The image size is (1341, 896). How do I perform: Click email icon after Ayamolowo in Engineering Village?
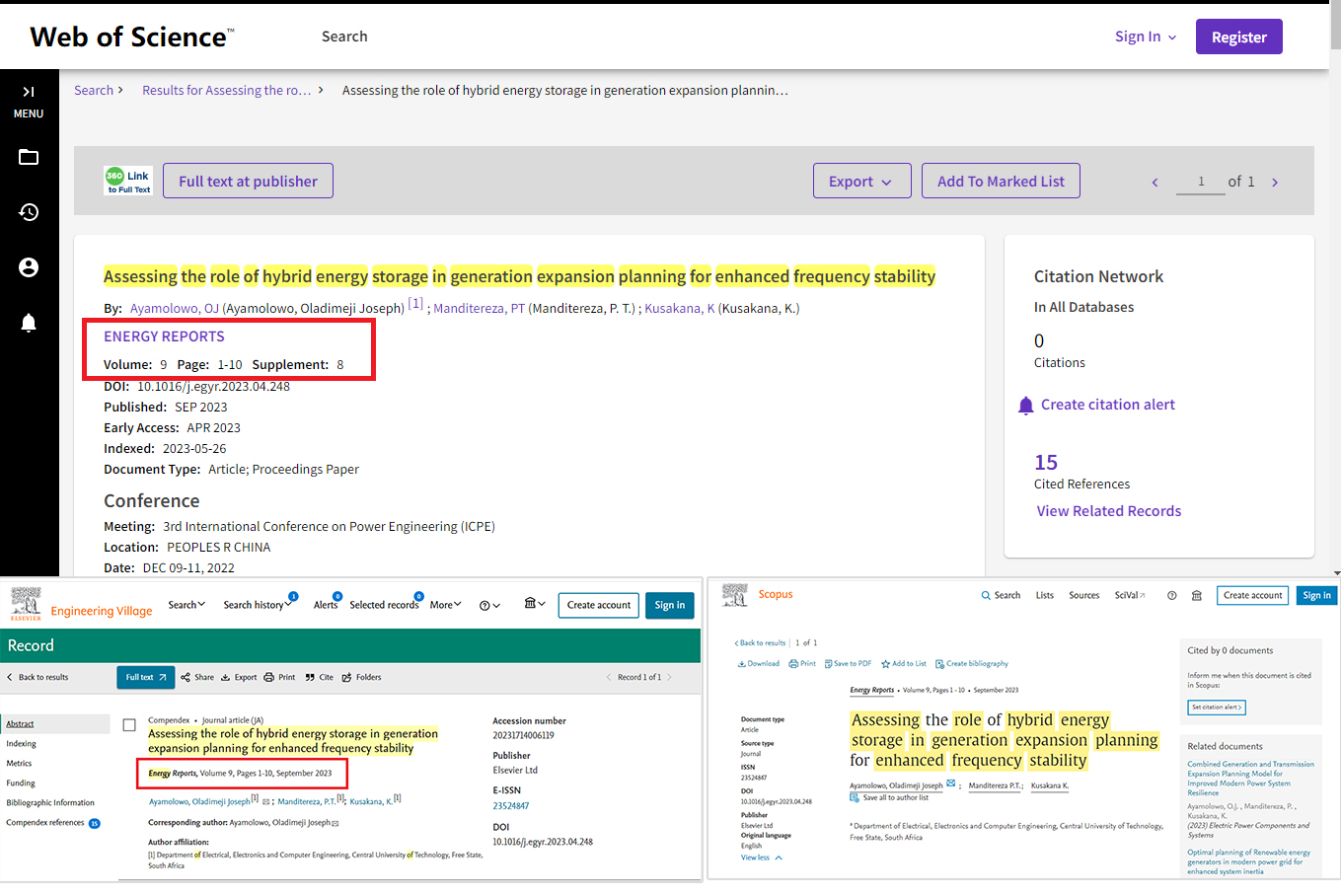(266, 802)
